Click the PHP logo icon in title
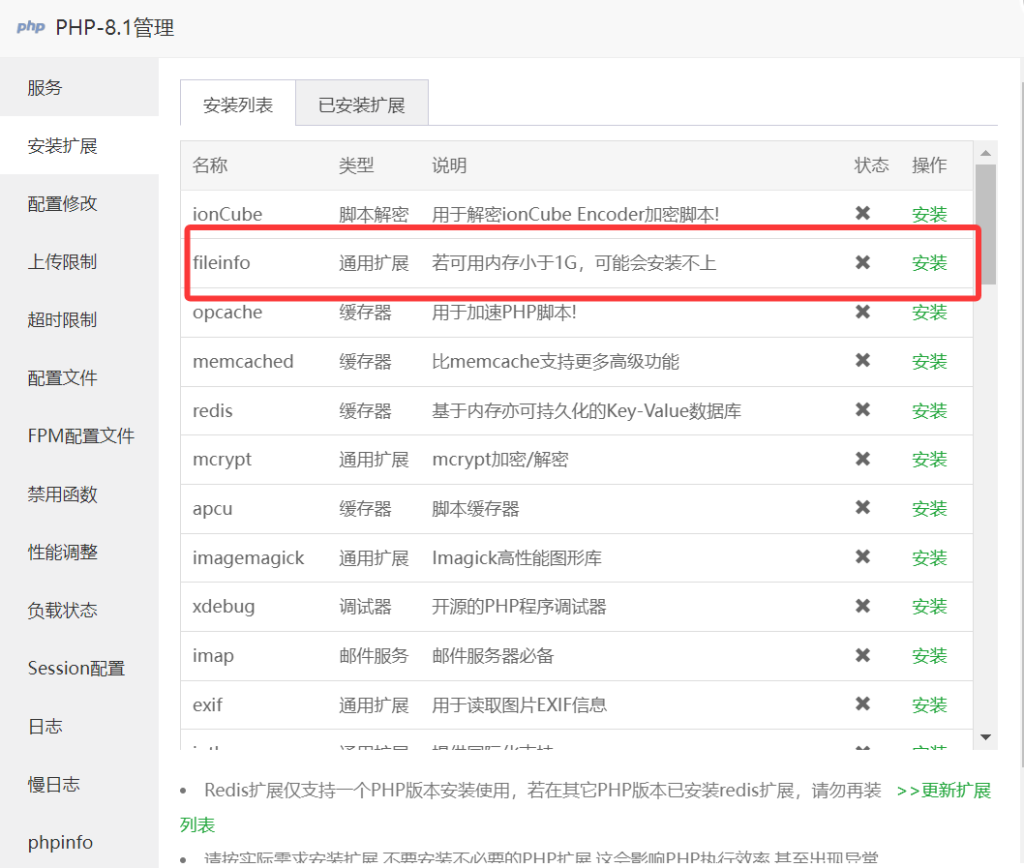This screenshot has width=1024, height=868. (30, 27)
